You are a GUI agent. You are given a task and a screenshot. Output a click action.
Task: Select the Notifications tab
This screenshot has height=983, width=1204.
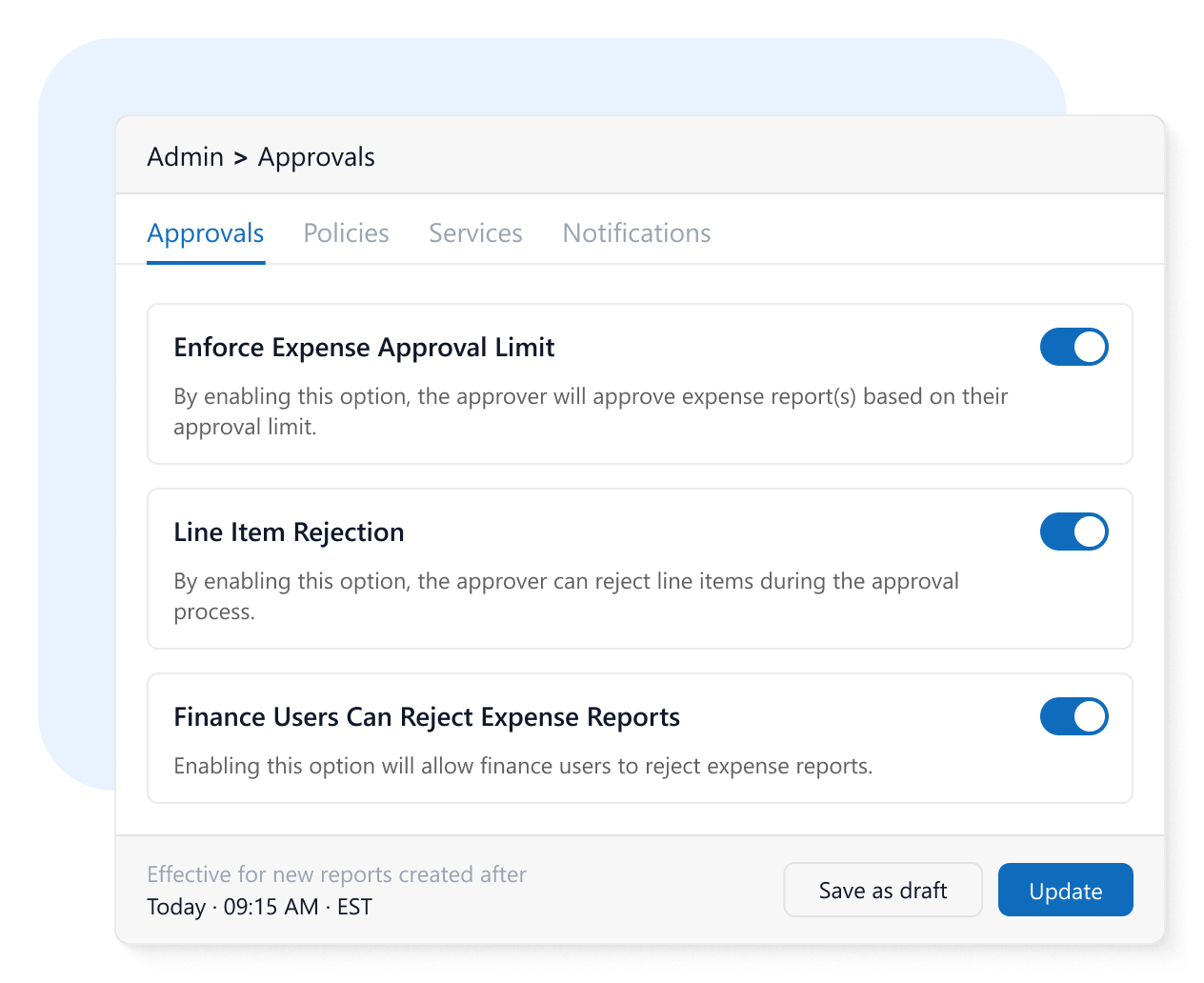pos(636,233)
